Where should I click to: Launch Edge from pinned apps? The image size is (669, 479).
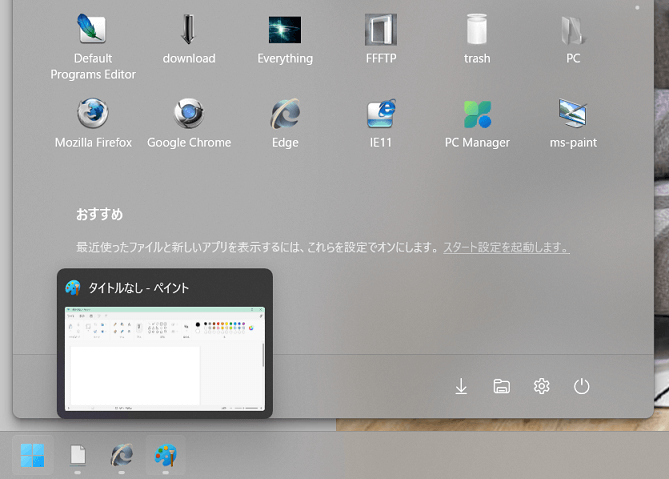click(285, 124)
